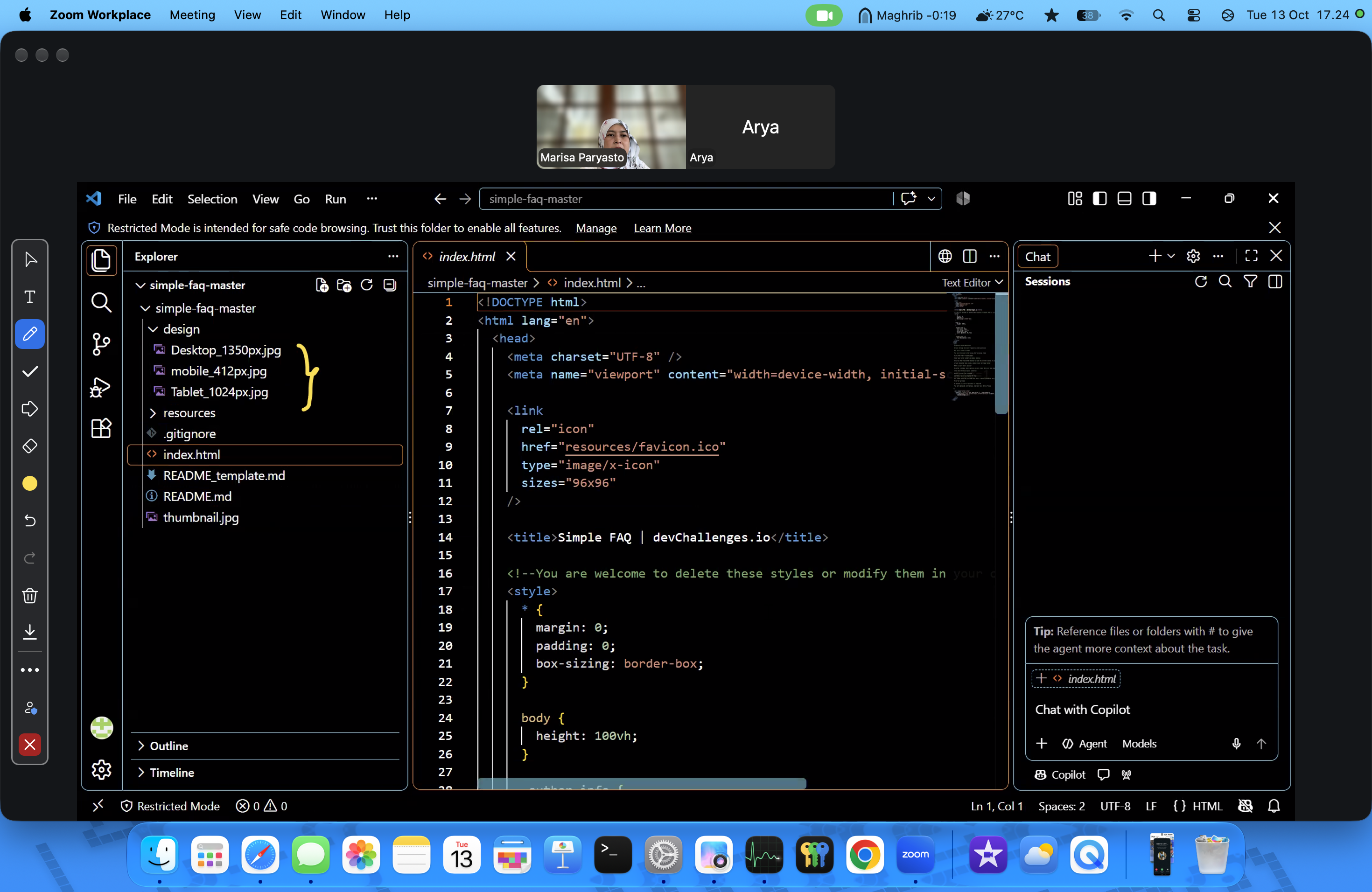The width and height of the screenshot is (1372, 892).
Task: Click the New File icon in Explorer
Action: click(x=322, y=285)
